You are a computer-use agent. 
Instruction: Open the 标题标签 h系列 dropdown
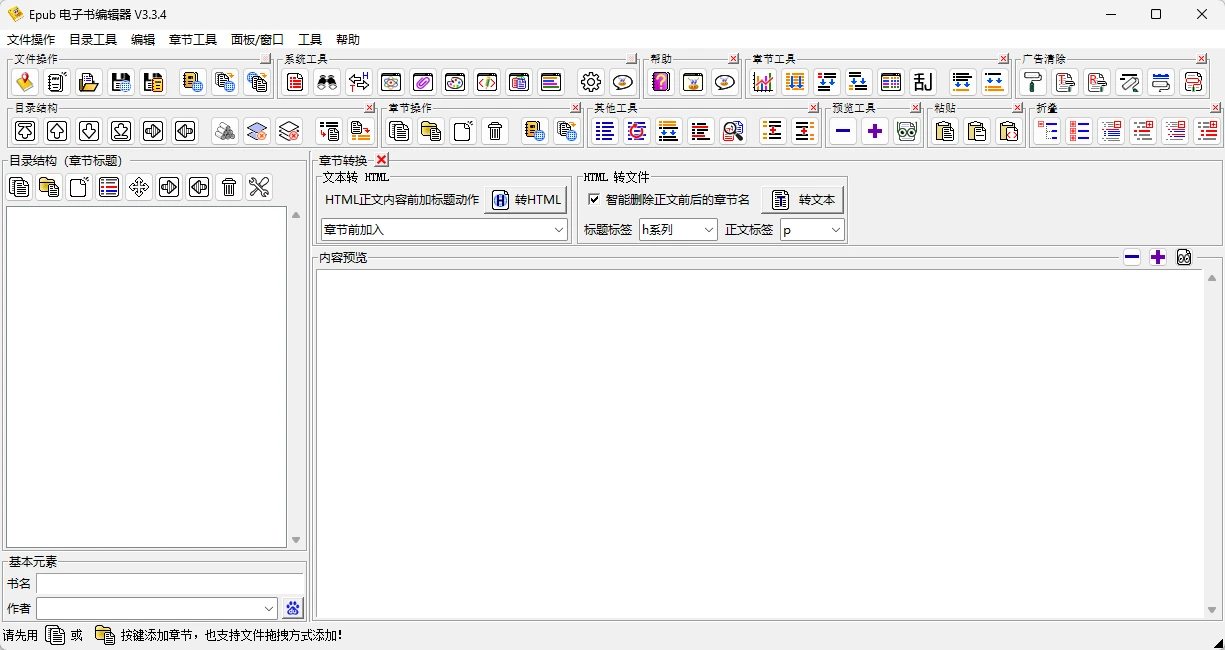[x=709, y=230]
